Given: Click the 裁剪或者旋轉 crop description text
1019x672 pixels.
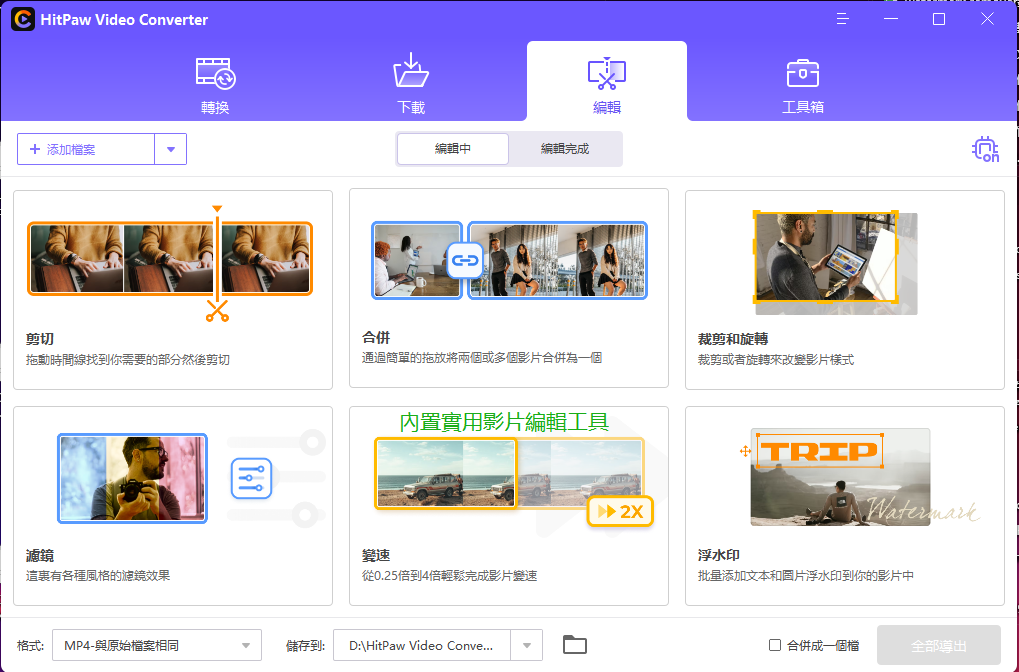Looking at the screenshot, I should coord(775,360).
